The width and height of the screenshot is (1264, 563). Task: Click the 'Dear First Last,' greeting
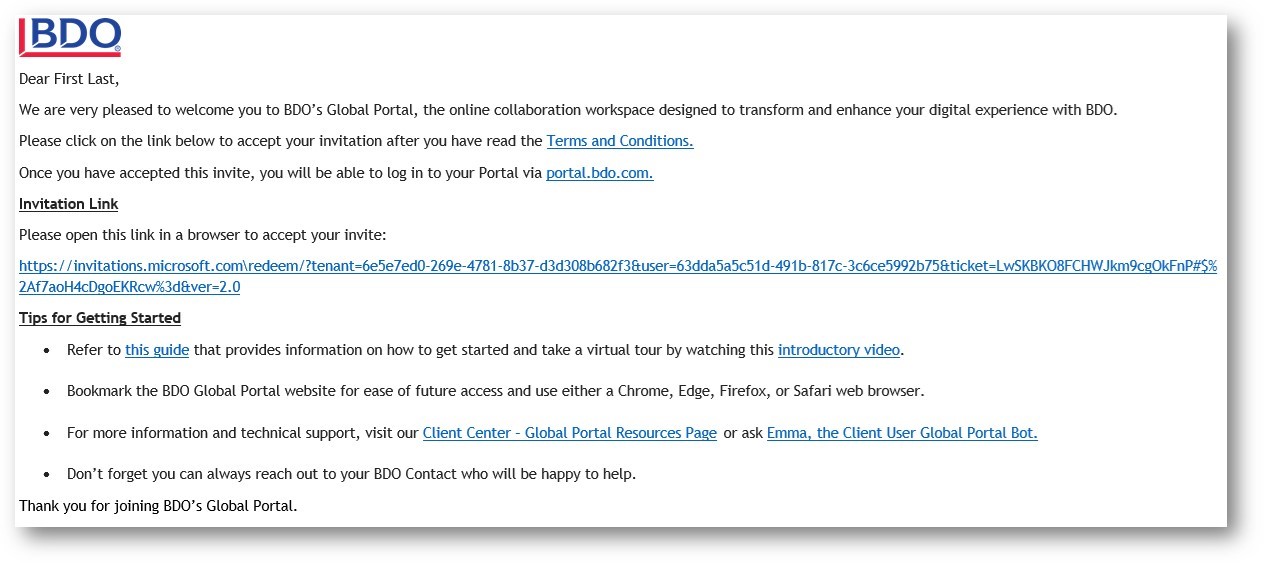point(69,78)
